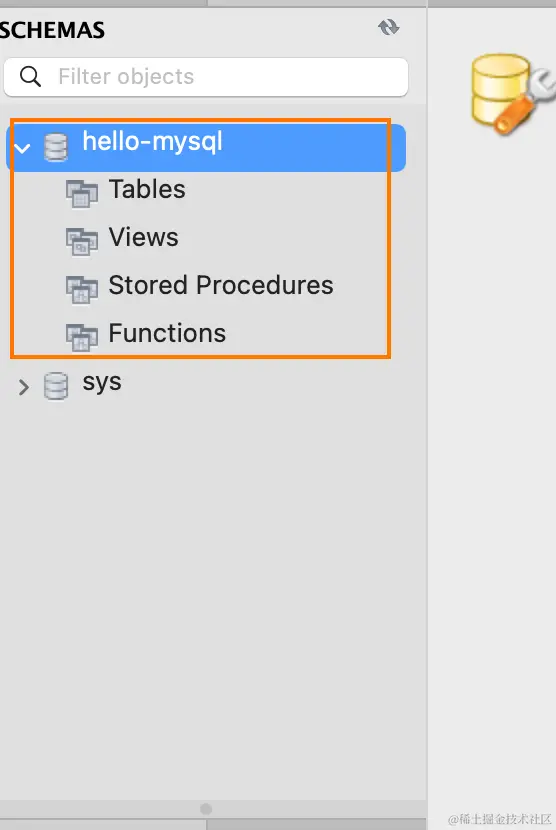Click the Tables folder icon
556x830 pixels.
82,193
